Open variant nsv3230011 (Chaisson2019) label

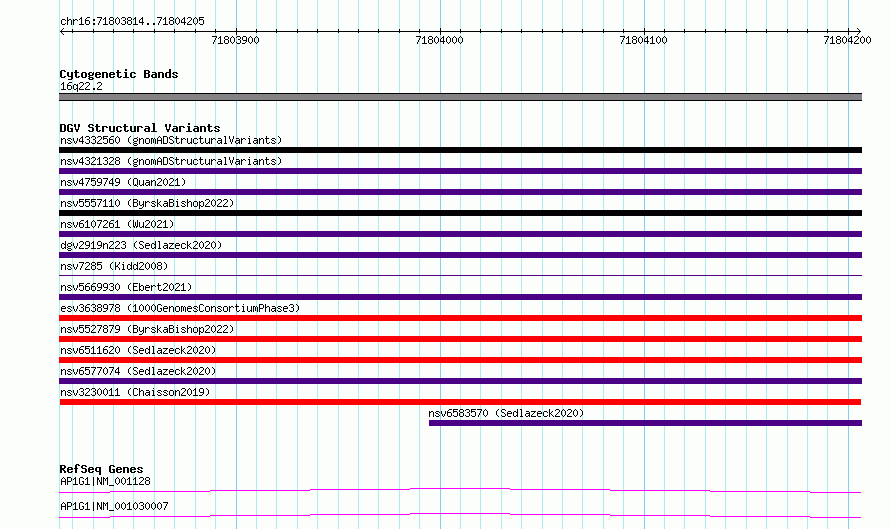(x=135, y=392)
